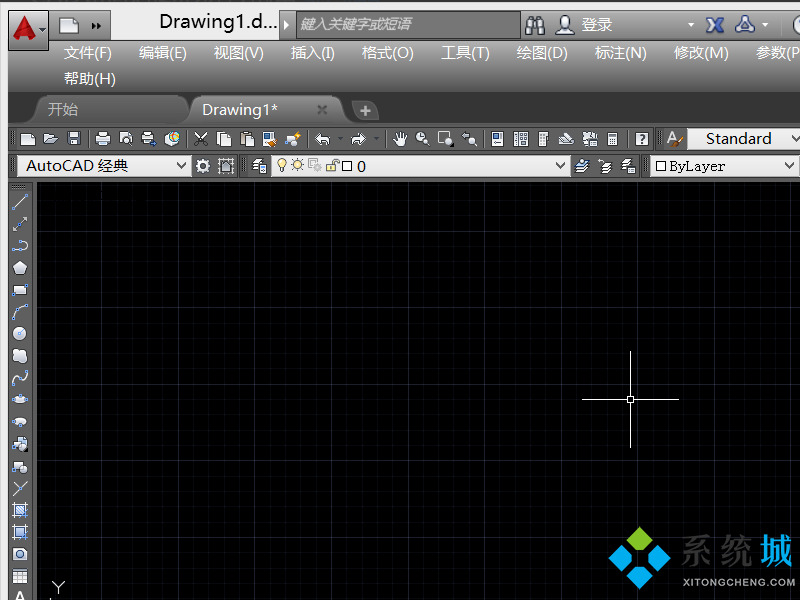Open the Layer Properties Manager icon
The image size is (800, 600).
(259, 166)
